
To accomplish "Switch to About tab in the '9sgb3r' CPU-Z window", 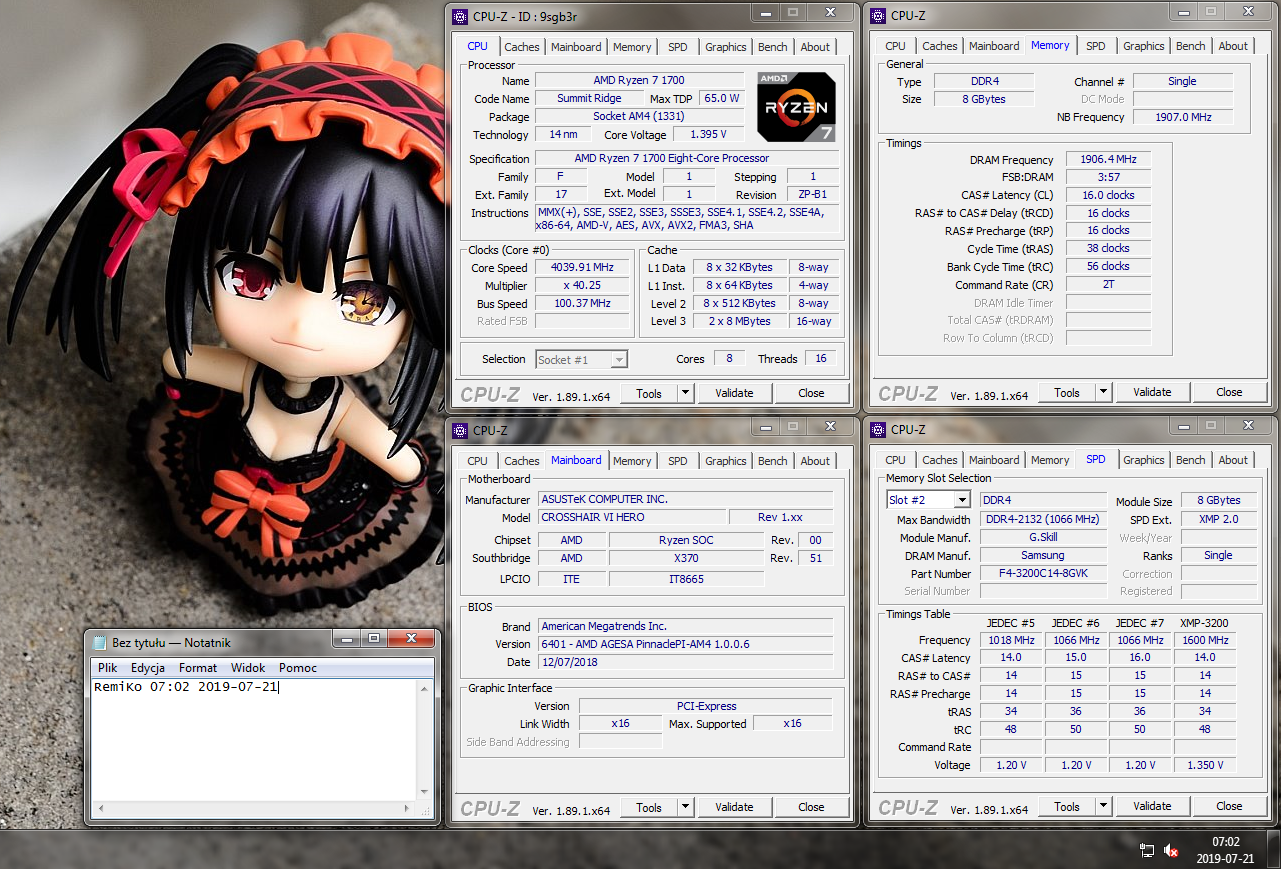I will (x=815, y=47).
